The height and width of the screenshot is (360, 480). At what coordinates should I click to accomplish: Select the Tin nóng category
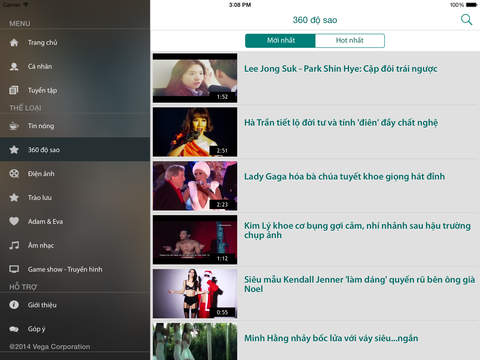coord(75,126)
